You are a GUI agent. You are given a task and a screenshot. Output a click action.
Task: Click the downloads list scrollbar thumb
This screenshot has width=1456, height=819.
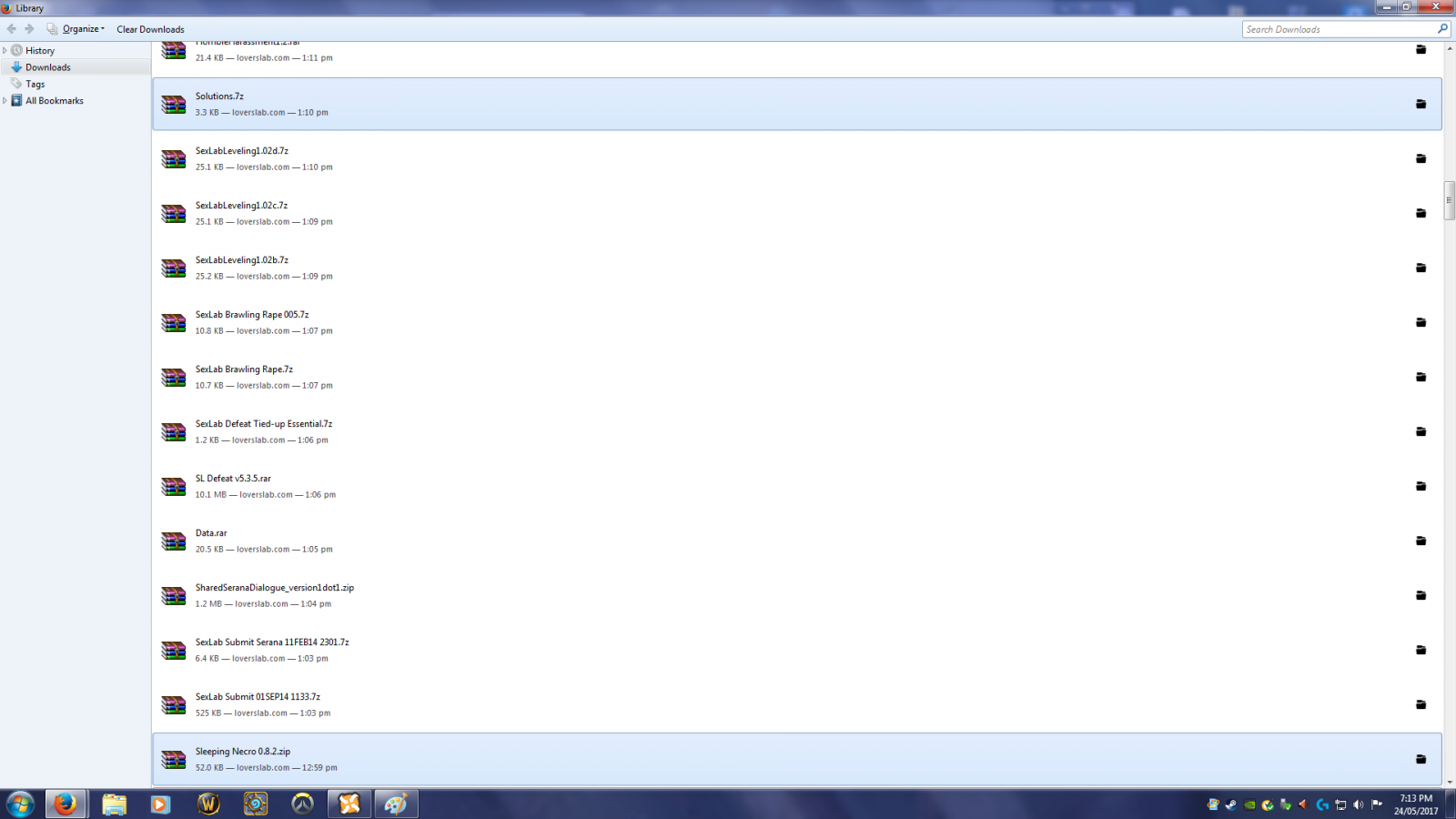pos(1449,200)
